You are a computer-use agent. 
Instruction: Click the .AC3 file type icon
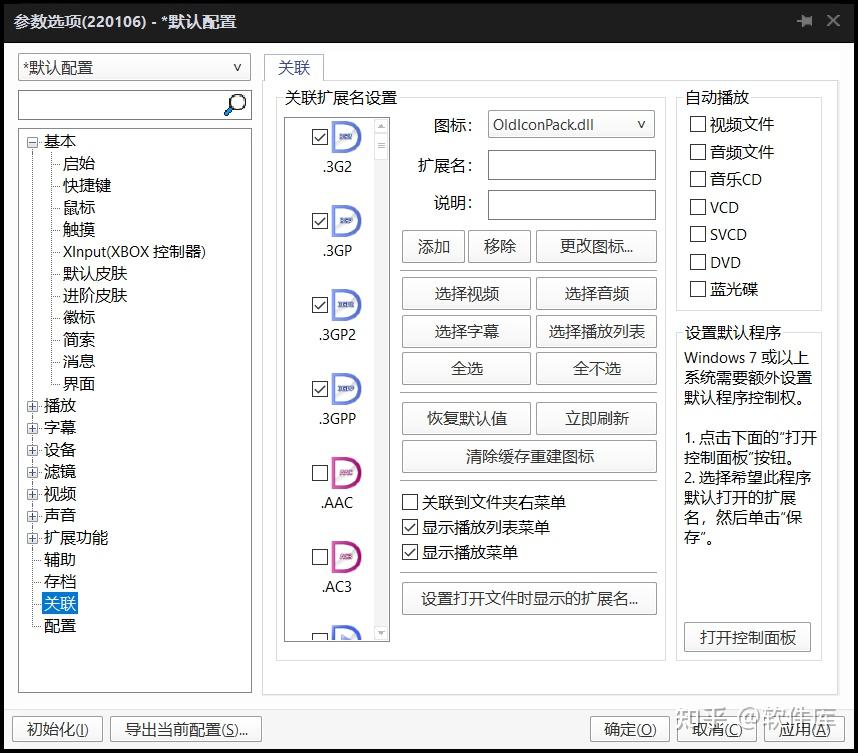point(346,557)
